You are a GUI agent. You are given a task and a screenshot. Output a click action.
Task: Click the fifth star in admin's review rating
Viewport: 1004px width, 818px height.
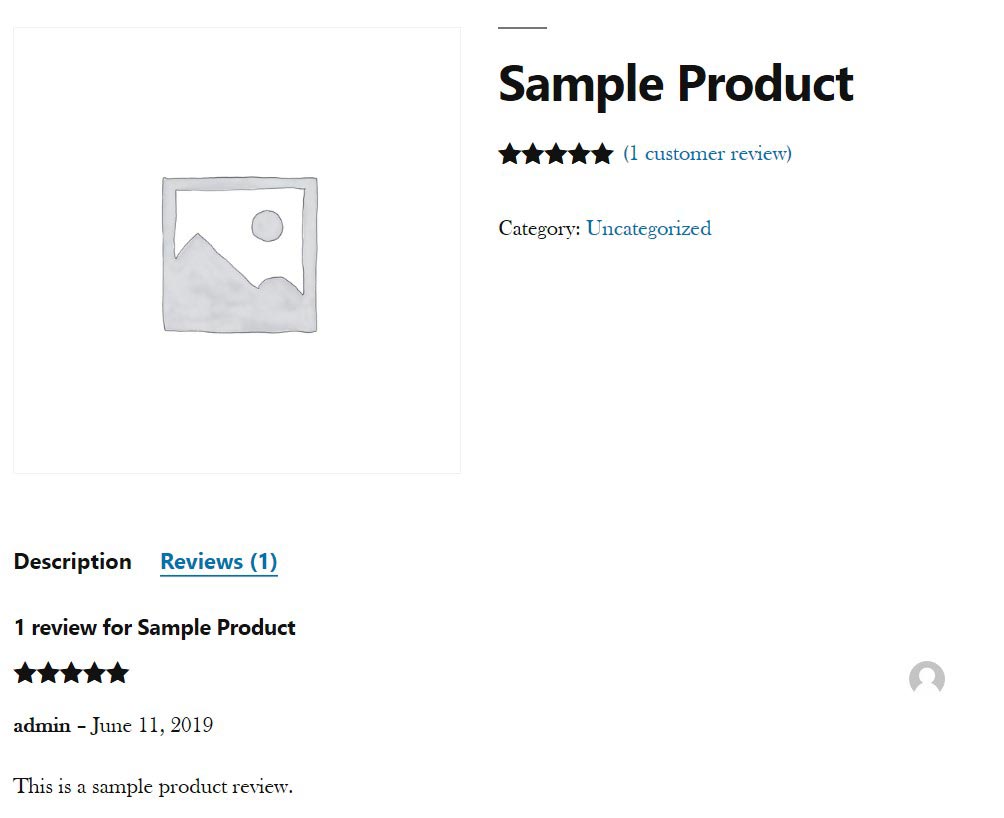point(118,673)
